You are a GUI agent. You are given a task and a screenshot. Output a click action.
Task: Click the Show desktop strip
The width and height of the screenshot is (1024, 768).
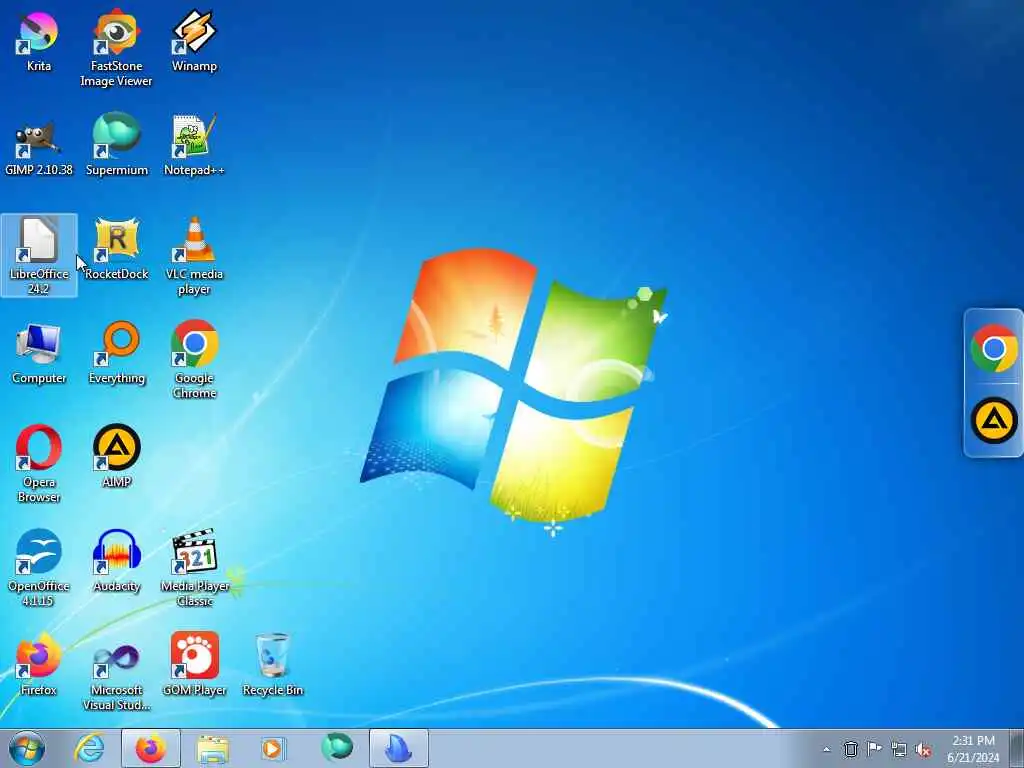point(1017,748)
